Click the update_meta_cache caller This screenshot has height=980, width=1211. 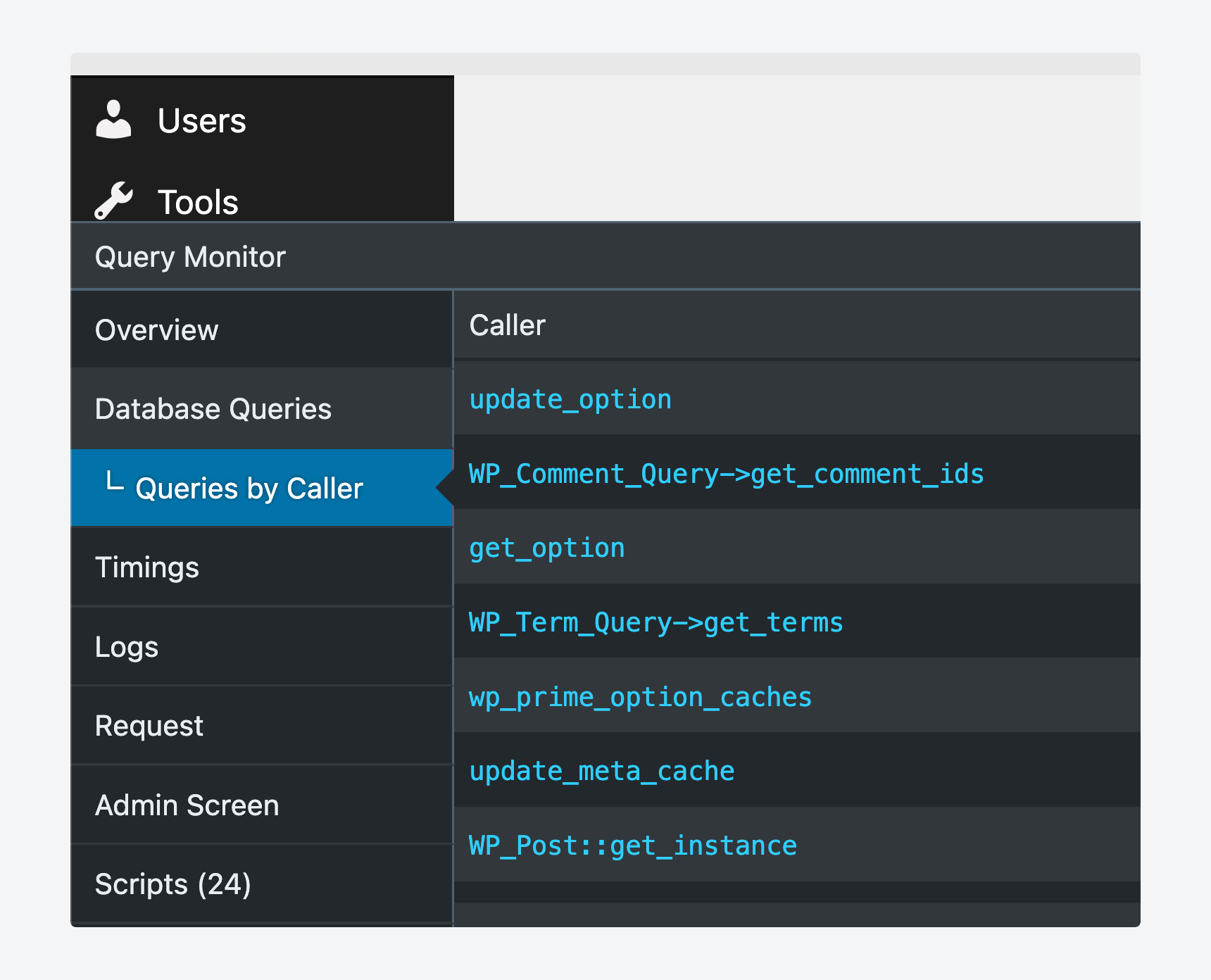(601, 771)
